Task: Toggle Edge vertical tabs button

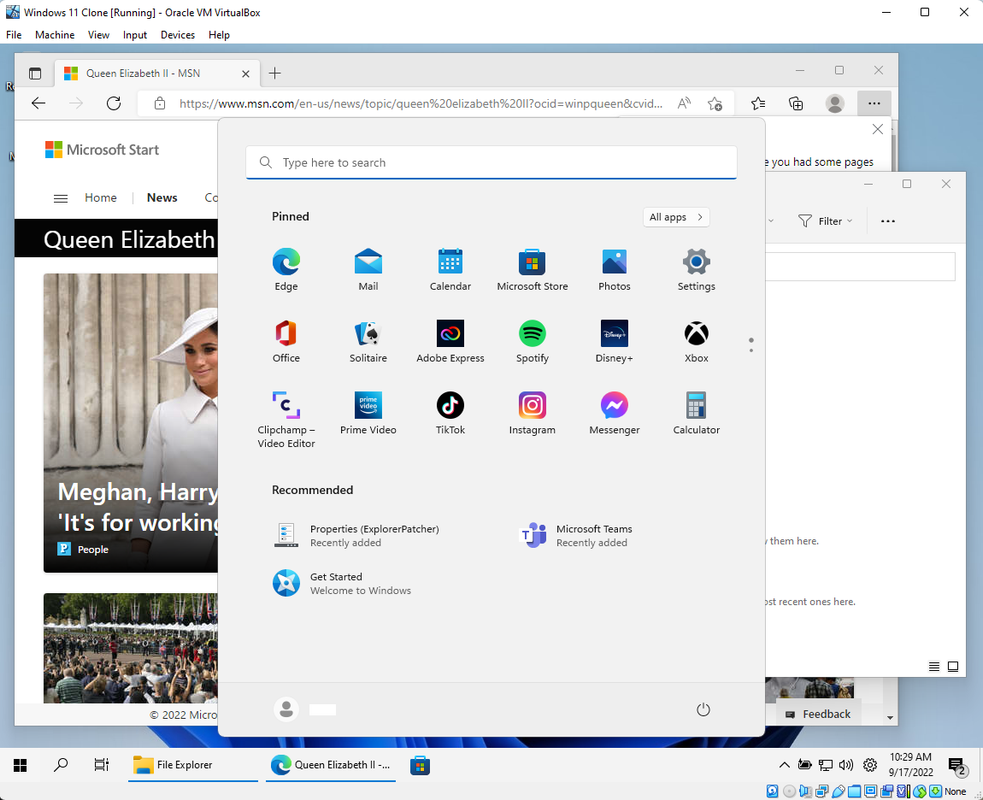Action: click(x=35, y=73)
